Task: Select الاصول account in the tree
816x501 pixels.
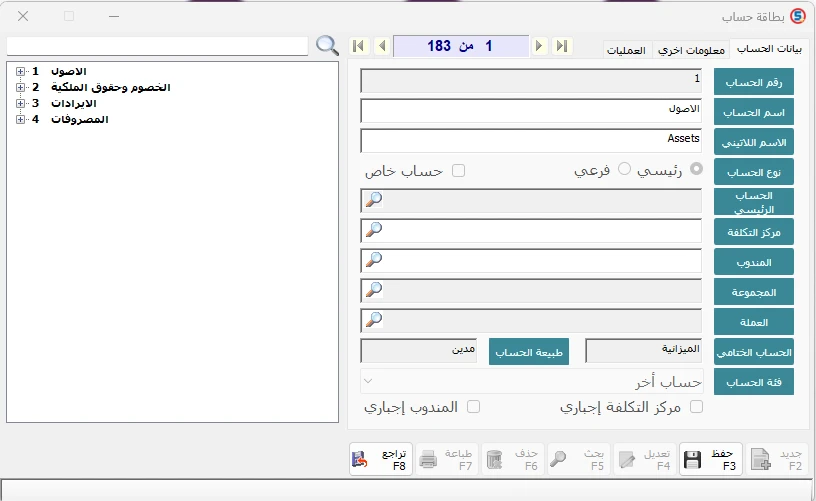Action: (x=68, y=71)
